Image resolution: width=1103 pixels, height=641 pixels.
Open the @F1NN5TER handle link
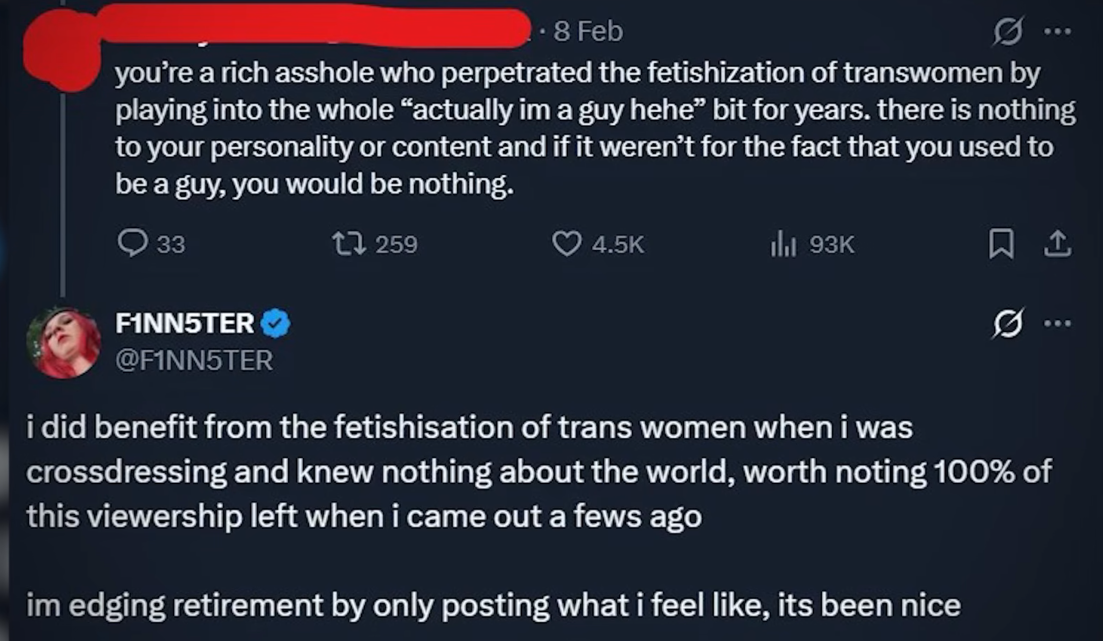click(x=194, y=360)
